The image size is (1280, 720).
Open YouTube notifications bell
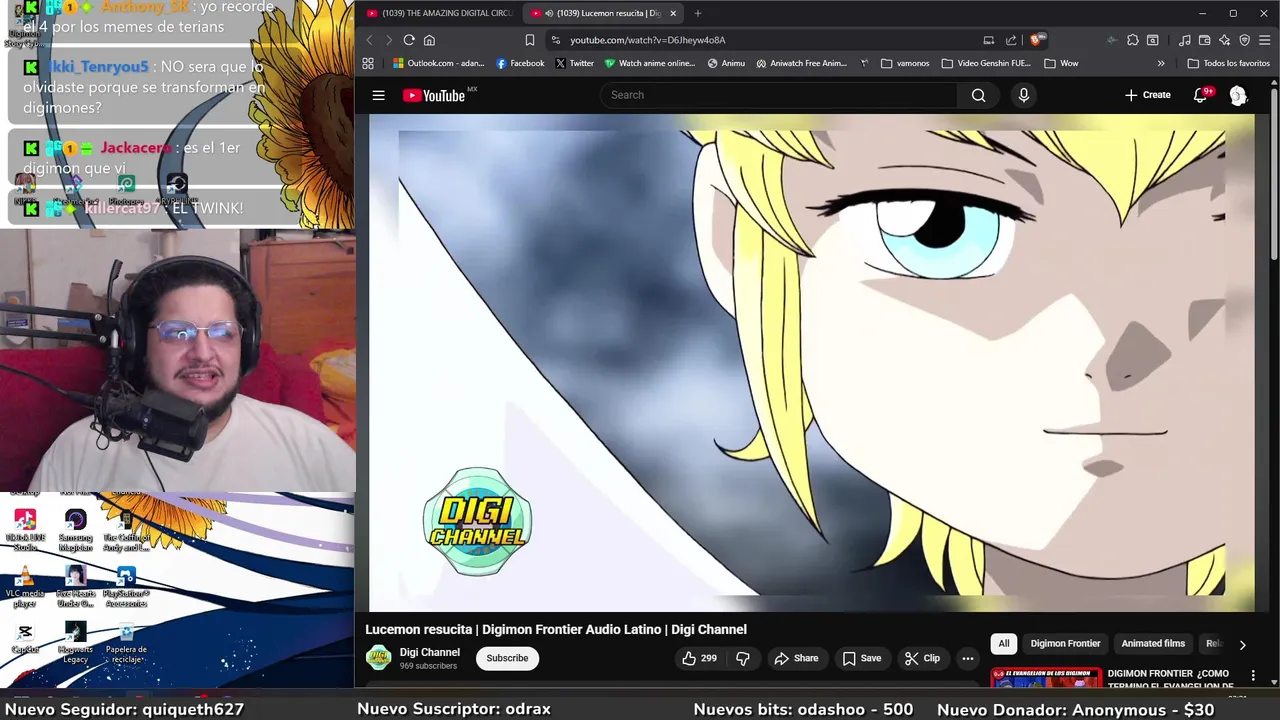(x=1201, y=95)
